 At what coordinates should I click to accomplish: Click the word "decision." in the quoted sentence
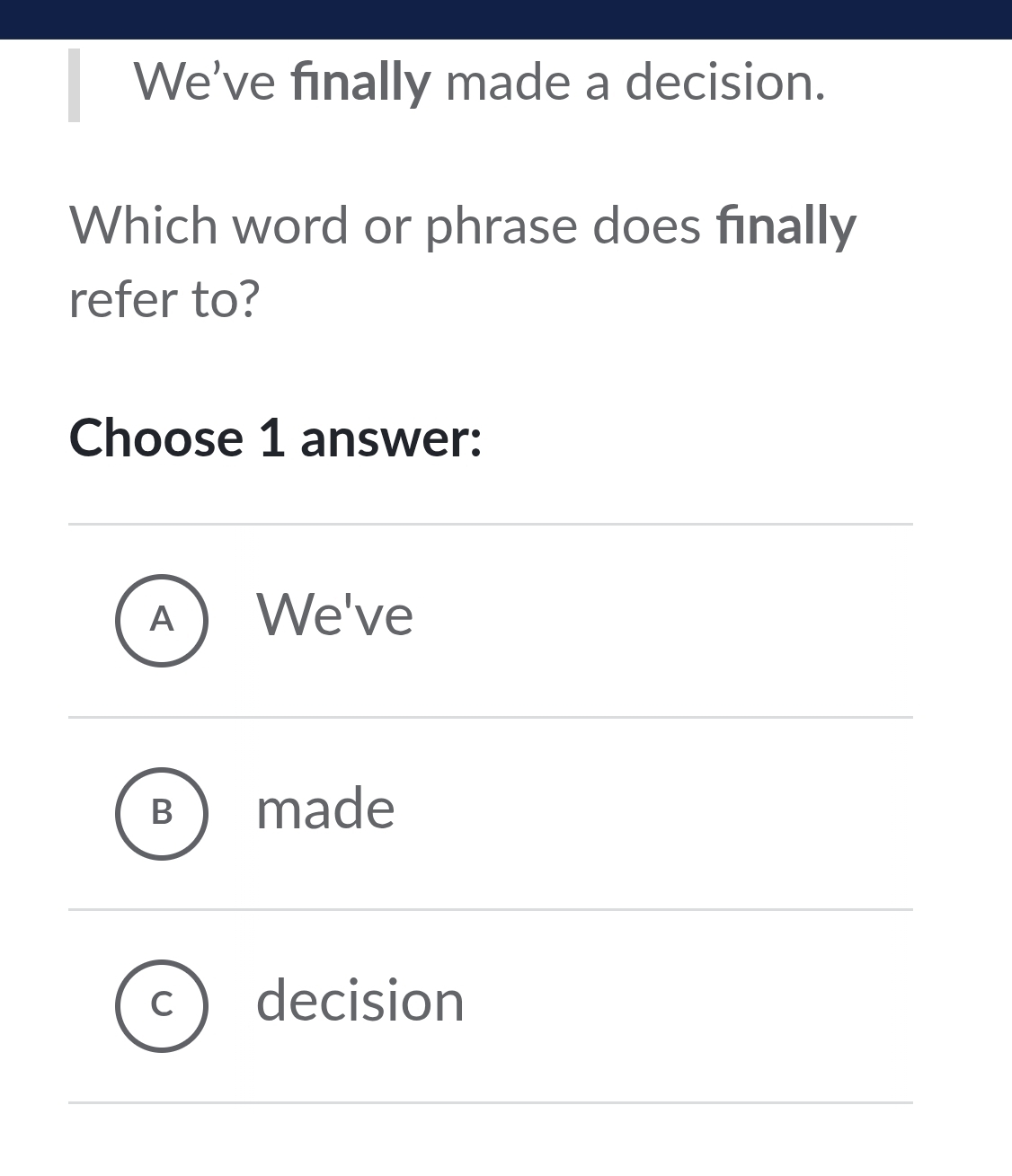coord(724,83)
